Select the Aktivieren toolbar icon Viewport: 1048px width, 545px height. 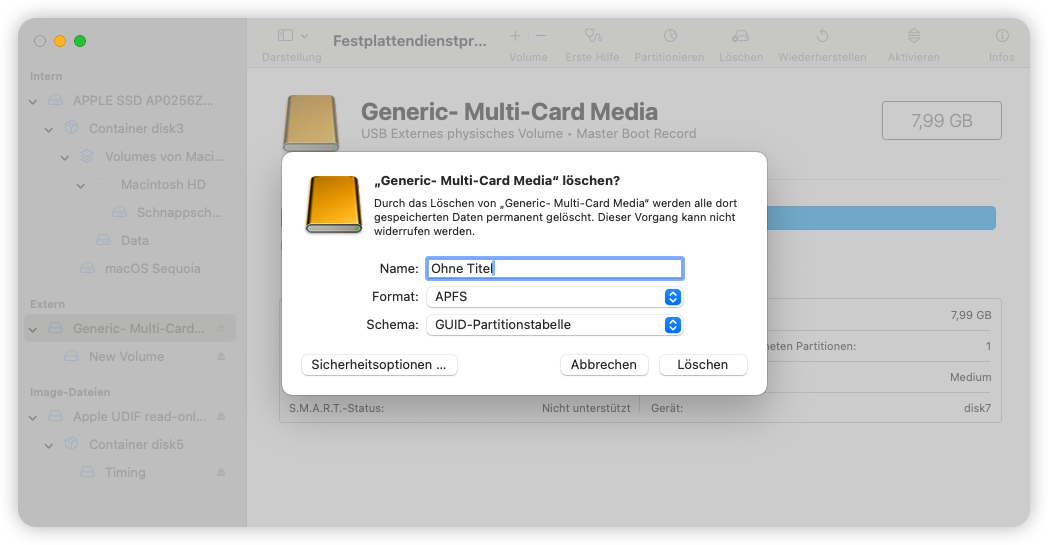[x=914, y=35]
